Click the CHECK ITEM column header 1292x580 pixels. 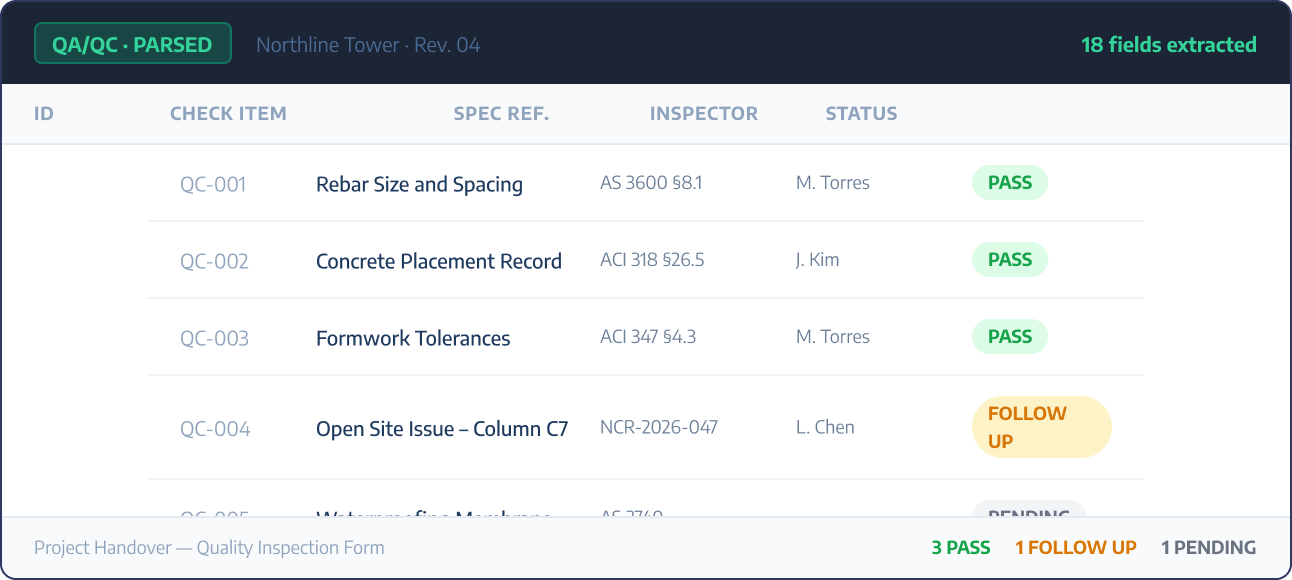[228, 113]
